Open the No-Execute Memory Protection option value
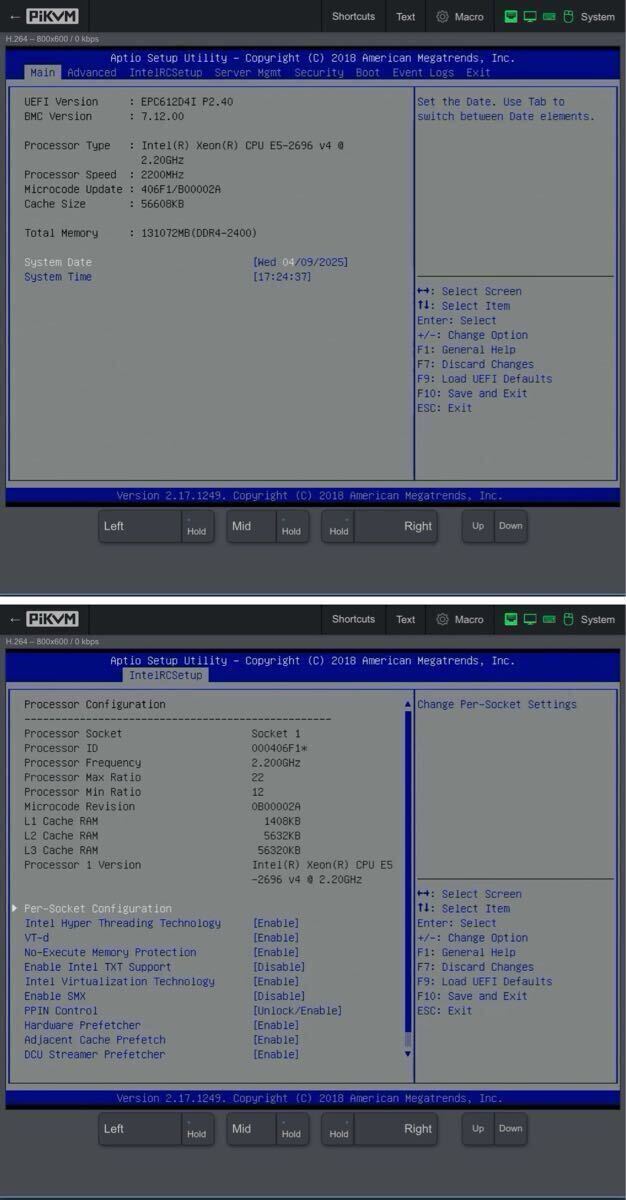 [276, 953]
